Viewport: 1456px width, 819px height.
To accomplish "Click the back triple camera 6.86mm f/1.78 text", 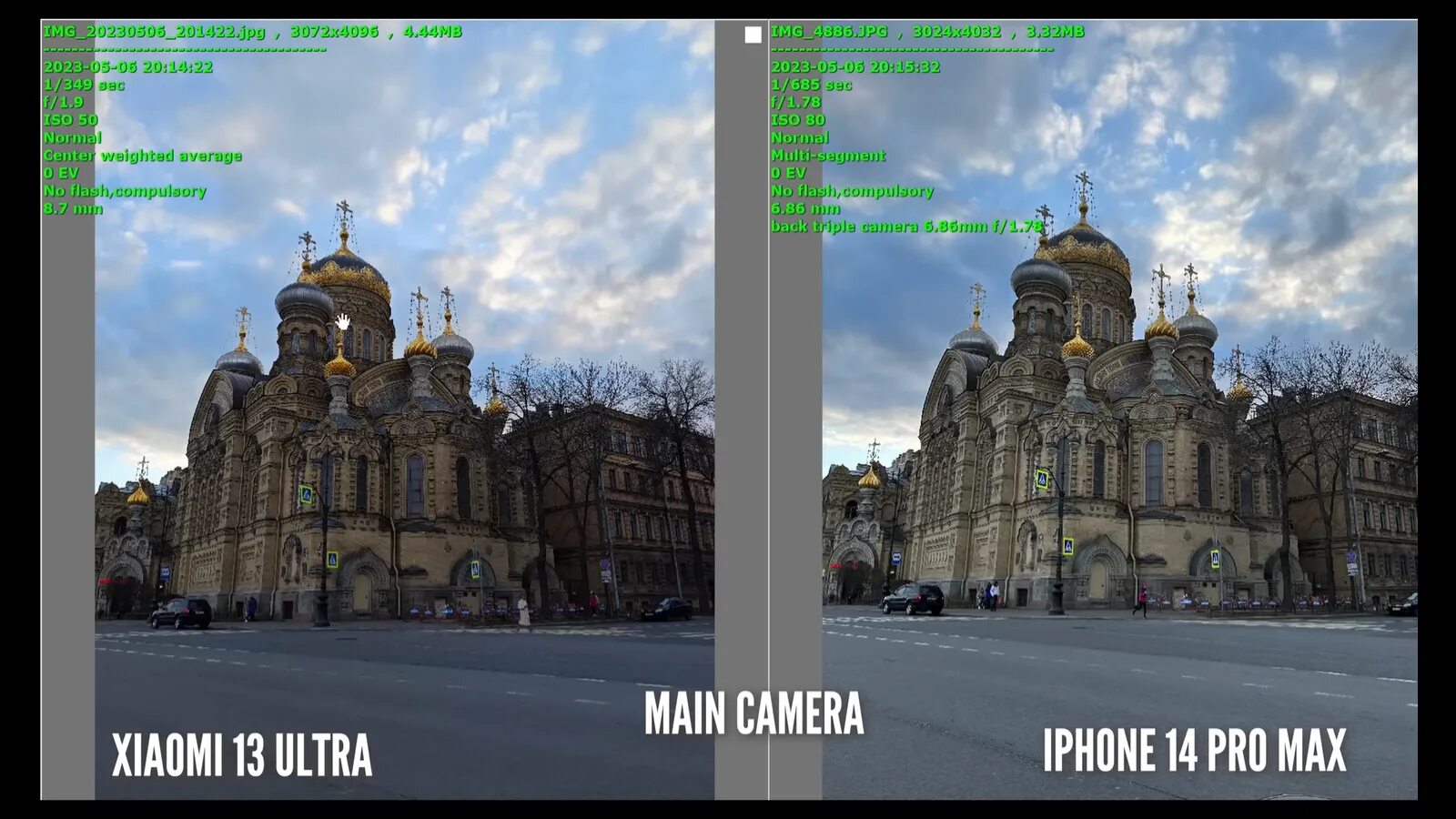I will 906,227.
